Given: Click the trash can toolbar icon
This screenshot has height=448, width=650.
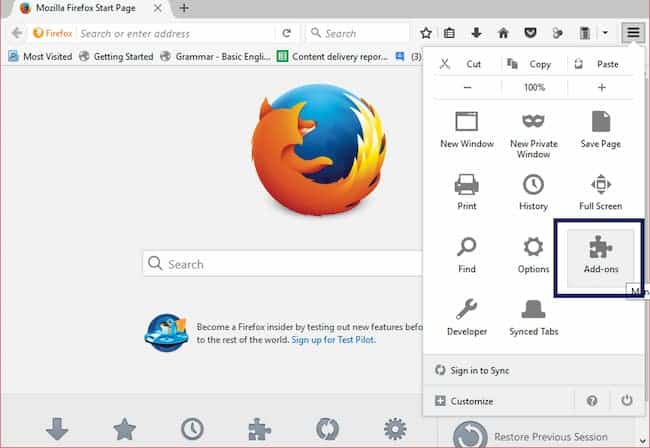Looking at the screenshot, I should (585, 33).
